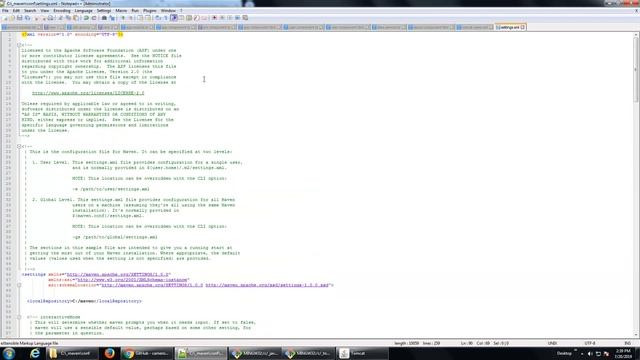
Task: Click the Print toolbar icon
Action: (51, 18)
